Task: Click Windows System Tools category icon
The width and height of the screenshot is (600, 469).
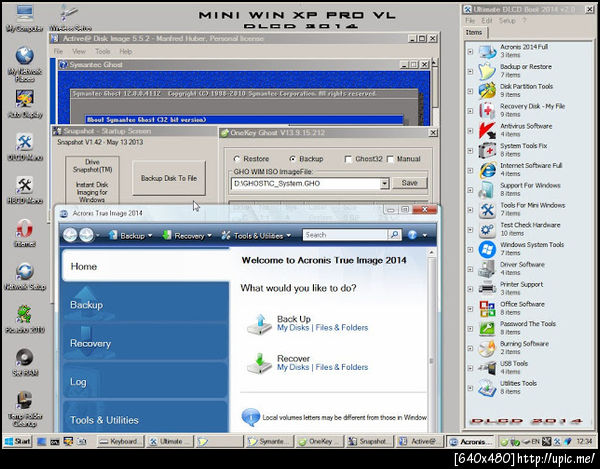Action: pos(487,249)
